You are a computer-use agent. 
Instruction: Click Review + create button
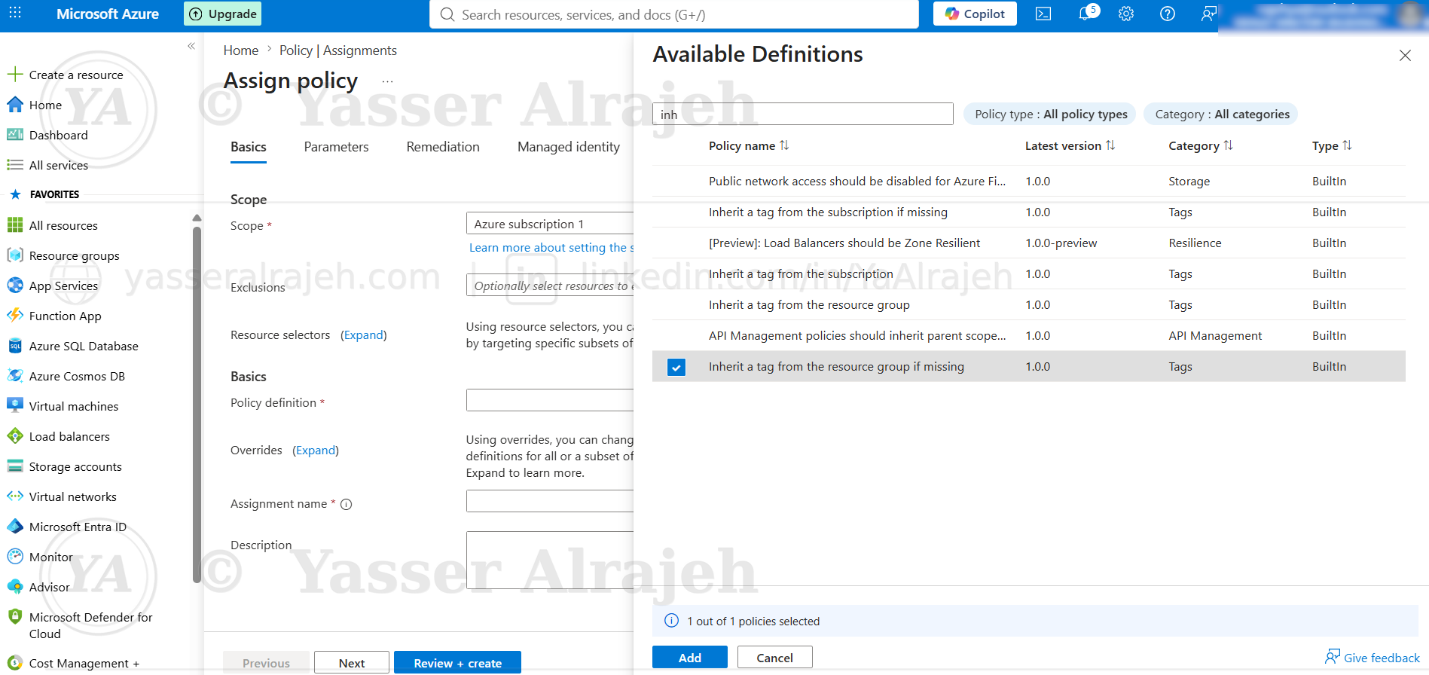(x=457, y=663)
